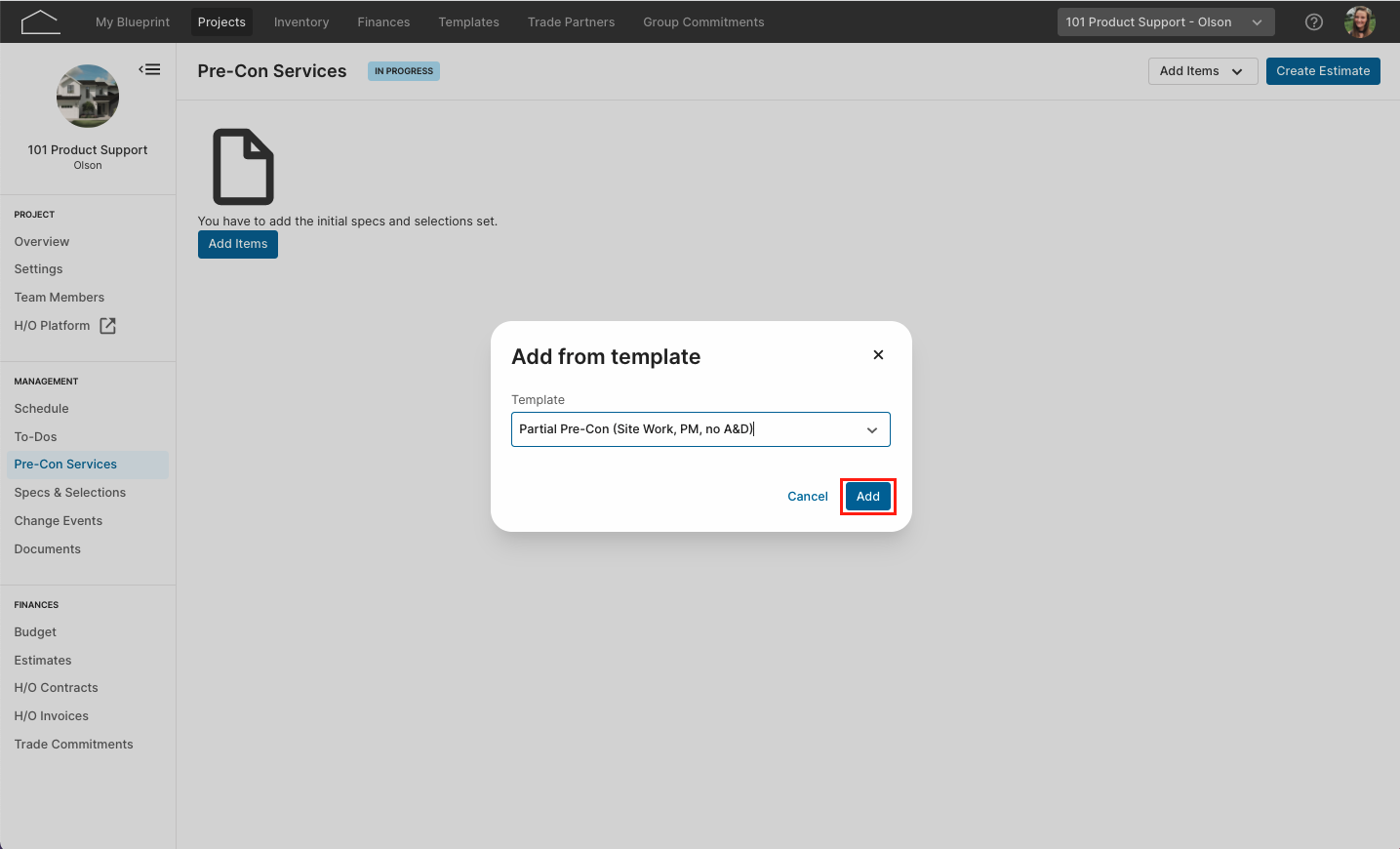Click the Create Estimate button
1400x849 pixels.
click(x=1323, y=71)
